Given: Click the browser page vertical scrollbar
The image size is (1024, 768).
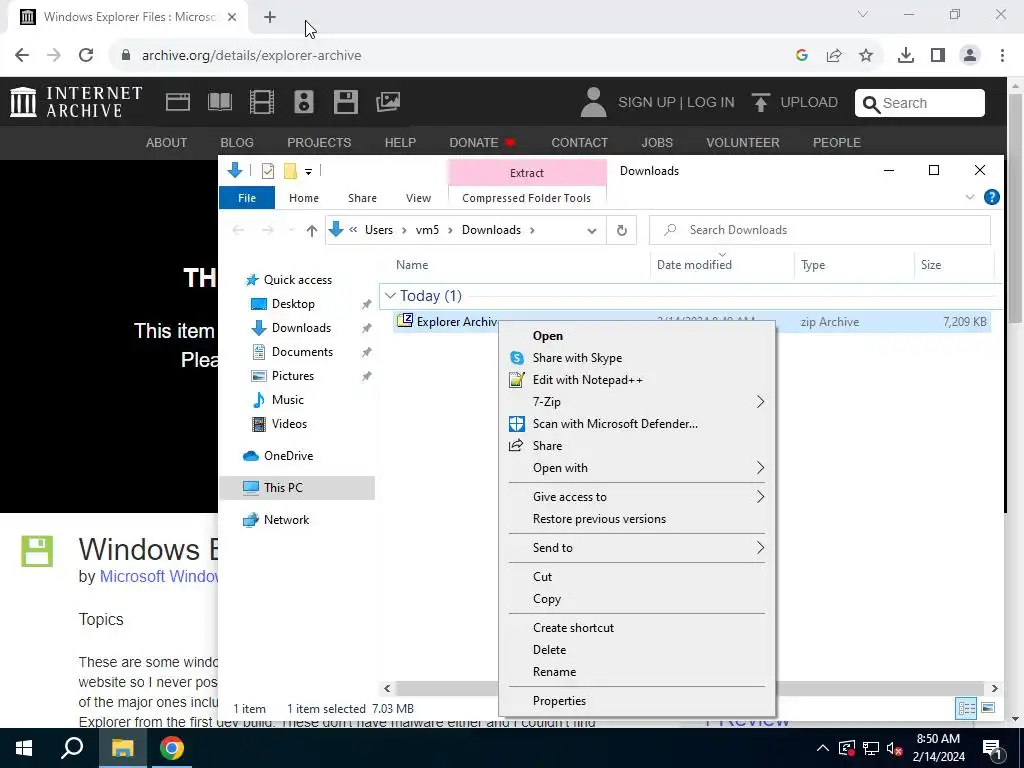Looking at the screenshot, I should [x=1015, y=209].
